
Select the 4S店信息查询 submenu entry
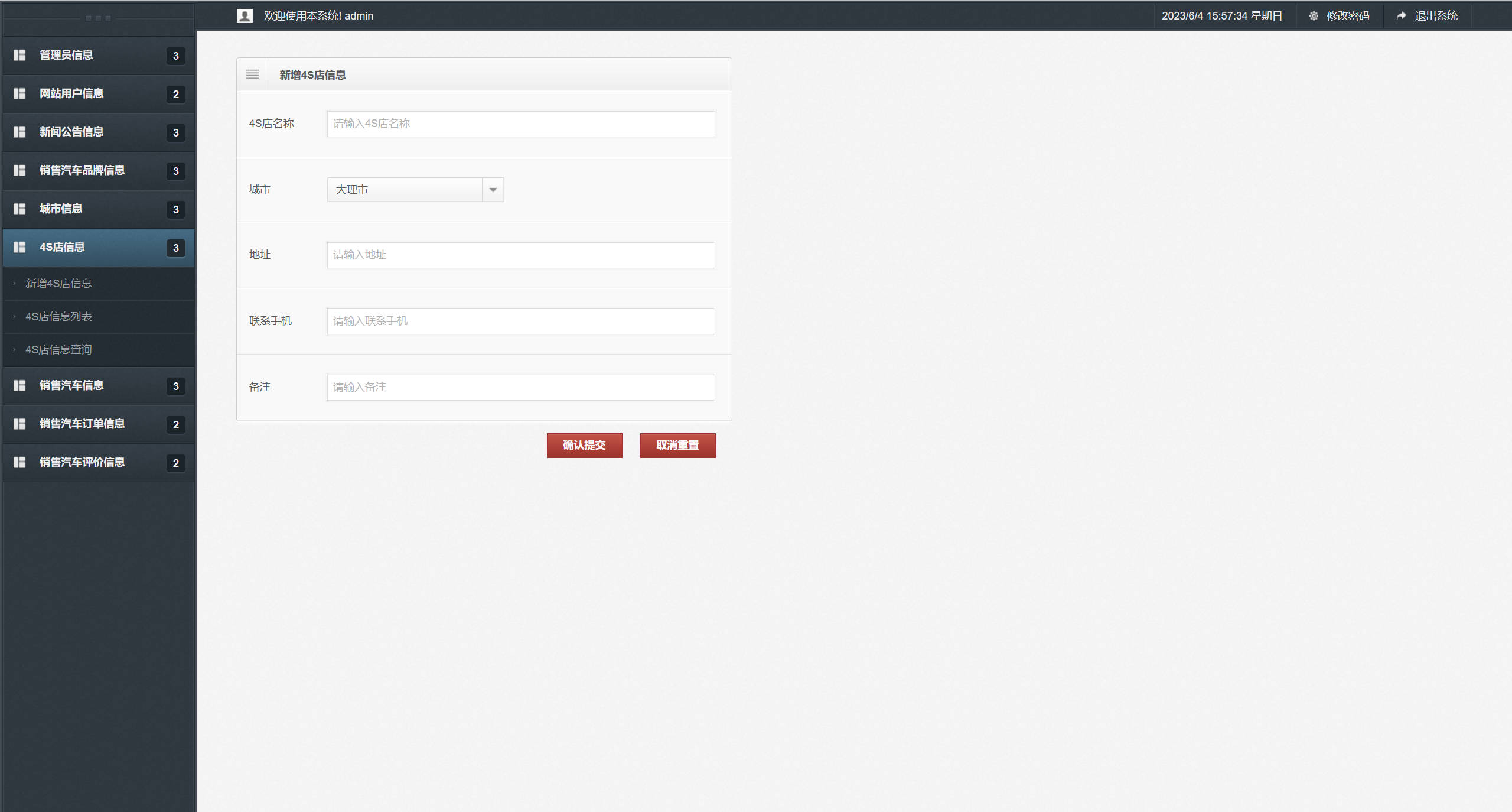coord(58,350)
